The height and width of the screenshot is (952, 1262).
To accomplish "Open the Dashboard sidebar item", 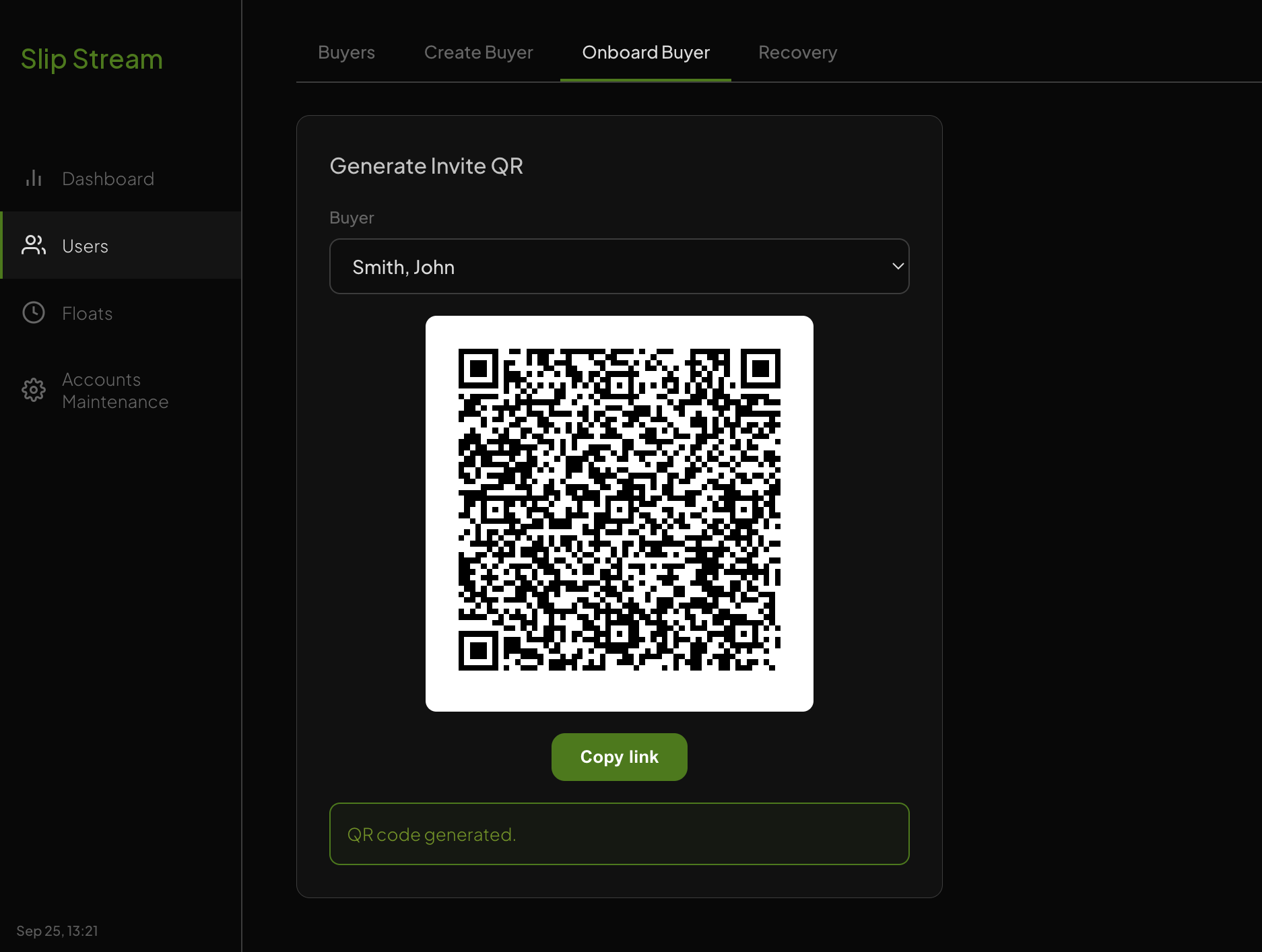I will click(x=121, y=178).
